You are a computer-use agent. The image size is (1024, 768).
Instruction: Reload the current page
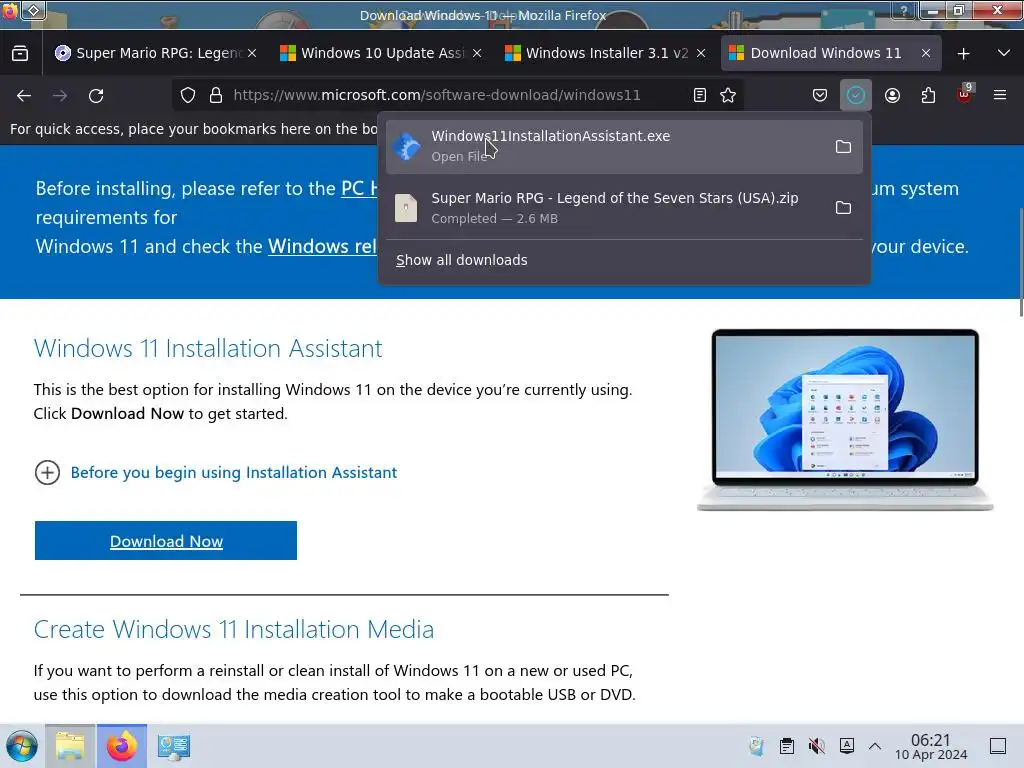tap(96, 95)
